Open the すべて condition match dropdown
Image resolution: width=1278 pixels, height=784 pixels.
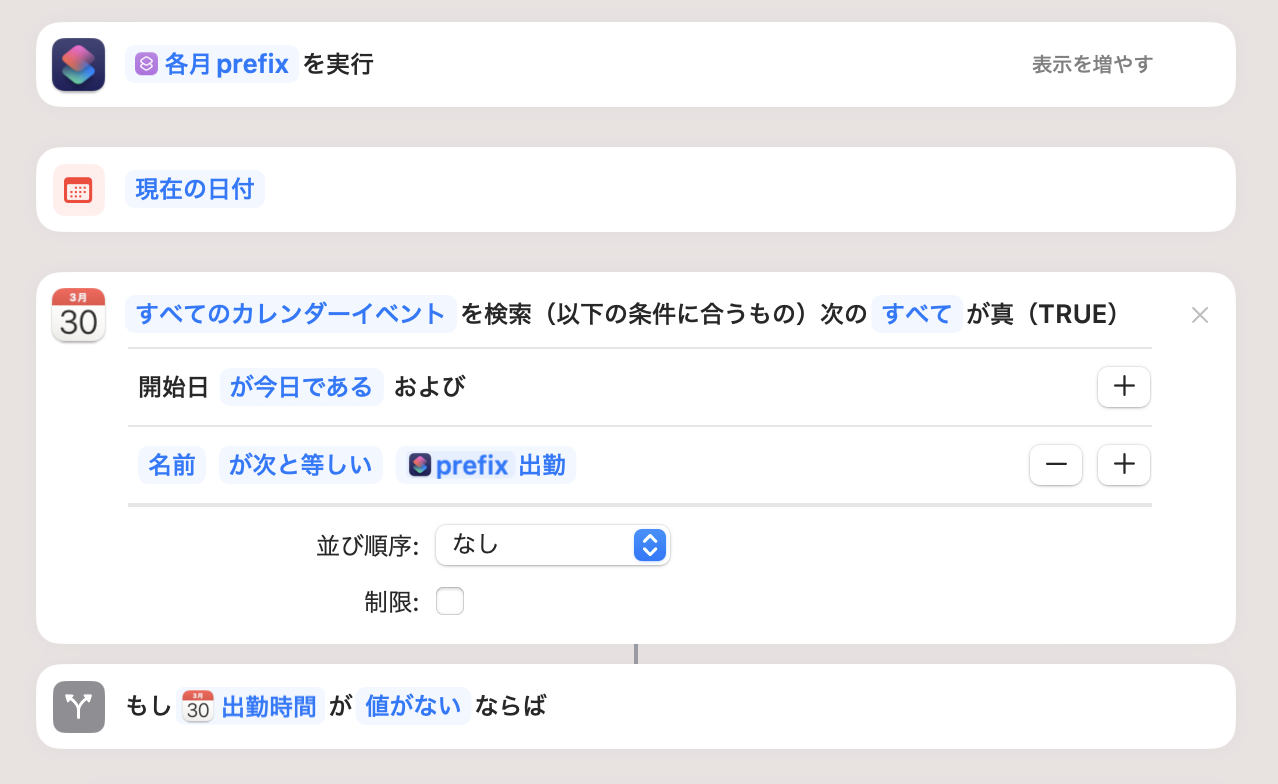tap(916, 314)
